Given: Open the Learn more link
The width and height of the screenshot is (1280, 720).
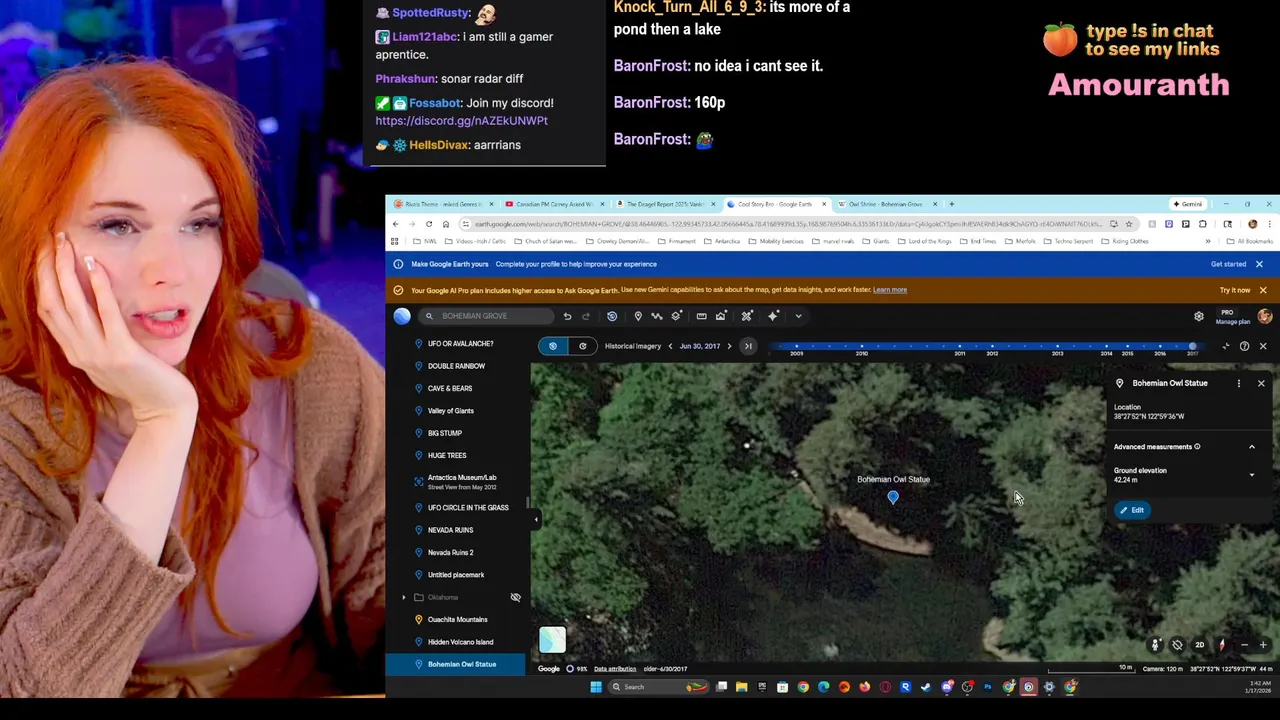Looking at the screenshot, I should 890,290.
